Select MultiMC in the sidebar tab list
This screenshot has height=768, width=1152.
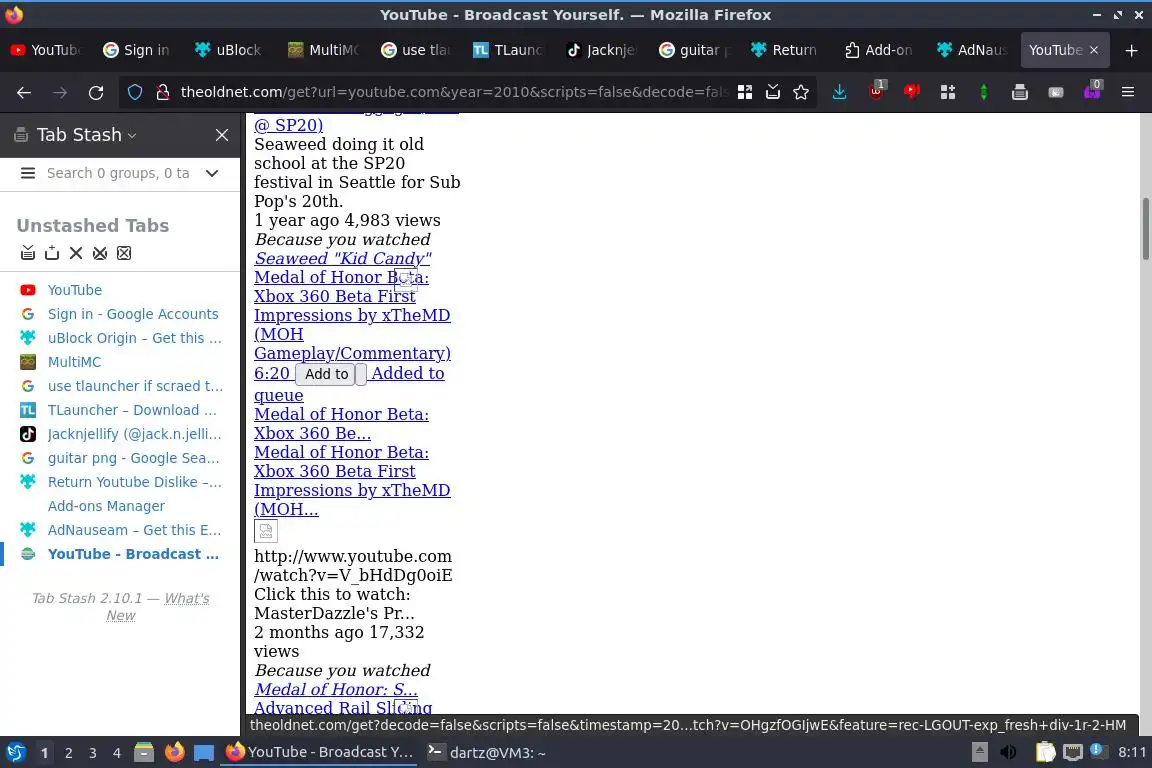[x=74, y=362]
